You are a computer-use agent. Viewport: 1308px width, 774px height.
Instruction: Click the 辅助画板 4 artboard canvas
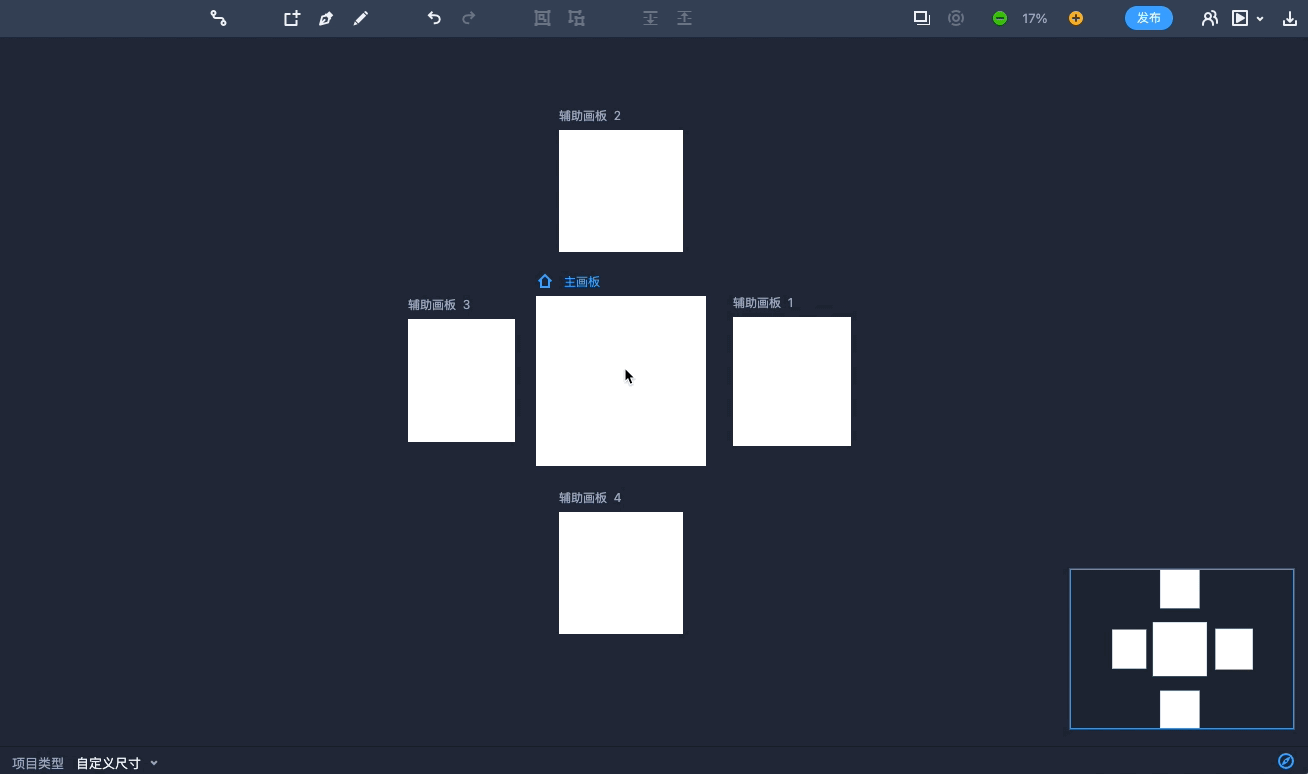pyautogui.click(x=620, y=573)
